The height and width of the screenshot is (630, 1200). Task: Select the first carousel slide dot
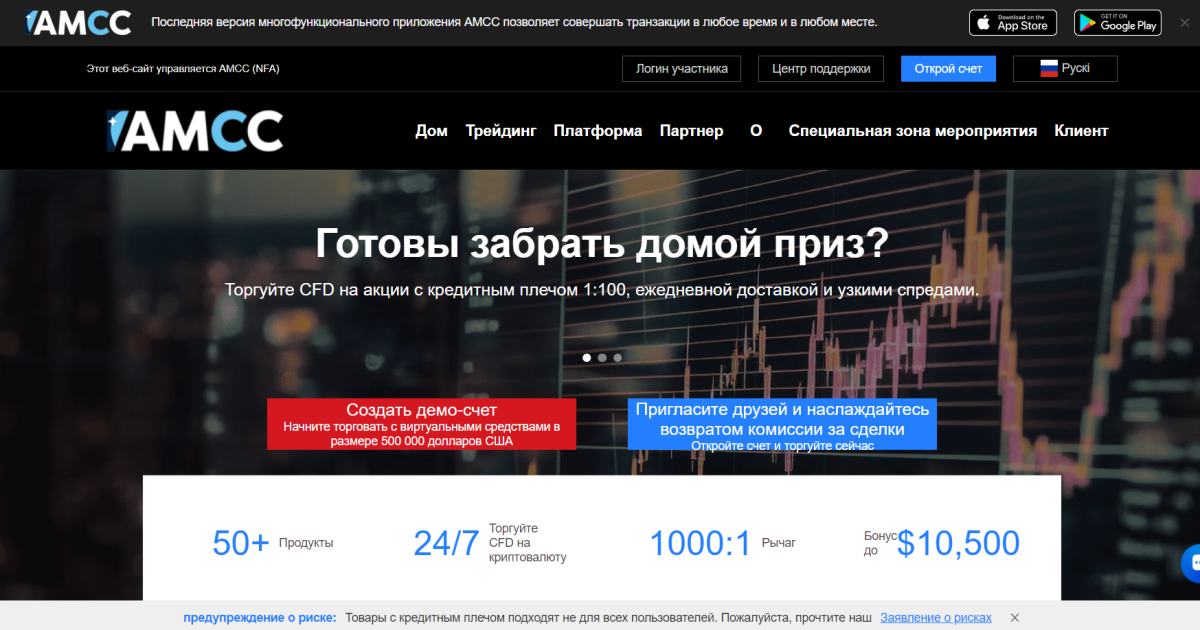coord(587,357)
